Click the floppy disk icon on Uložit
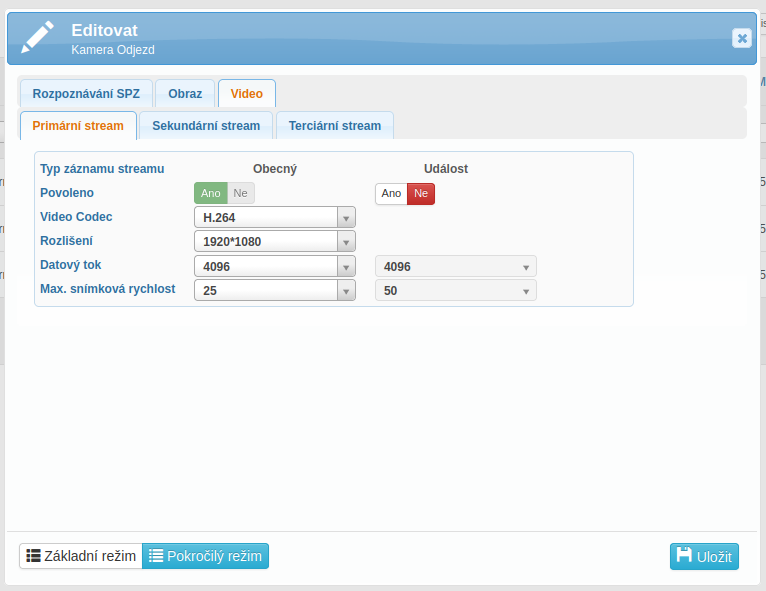 point(684,556)
